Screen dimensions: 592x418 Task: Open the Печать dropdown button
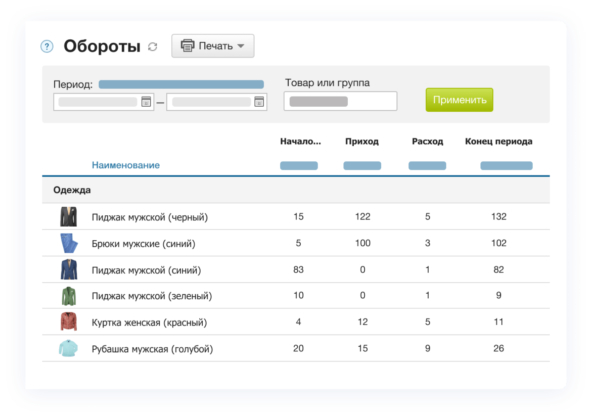[x=213, y=46]
